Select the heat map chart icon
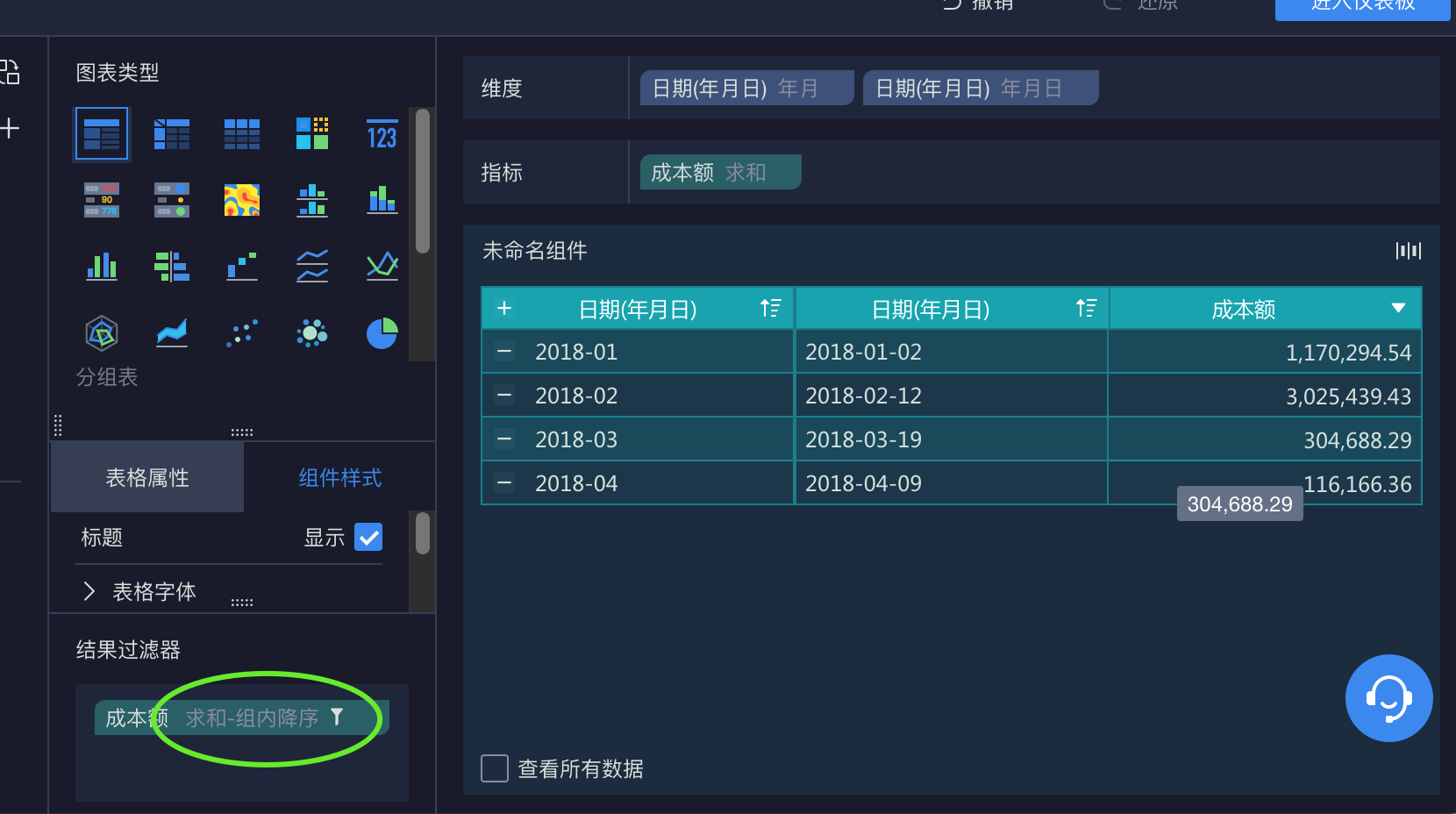This screenshot has height=814, width=1456. click(x=242, y=200)
